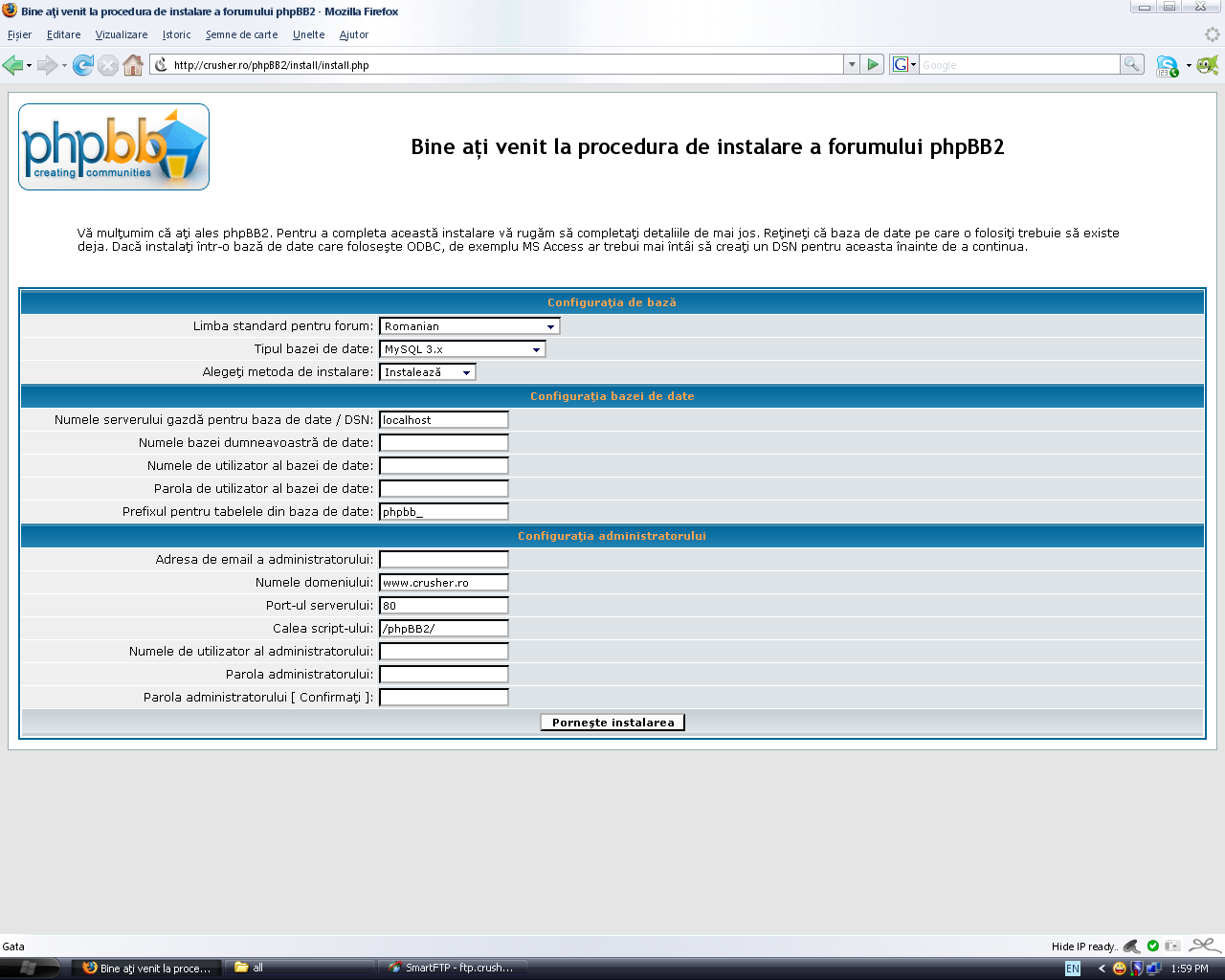This screenshot has width=1225, height=980.
Task: Open the forum language dropdown (Romanian)
Action: (x=469, y=326)
